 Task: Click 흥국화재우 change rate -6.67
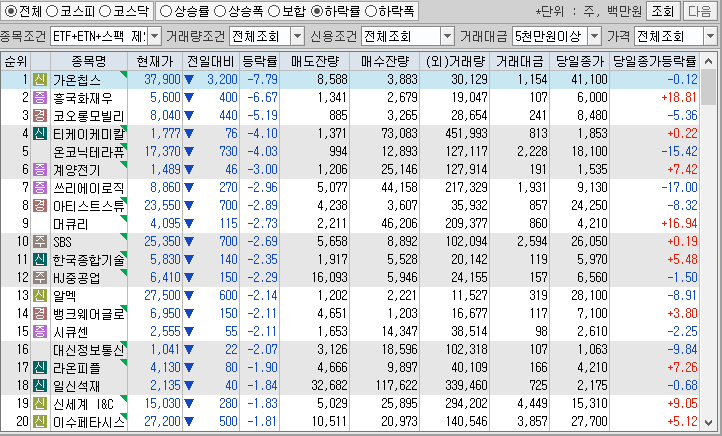(x=262, y=98)
